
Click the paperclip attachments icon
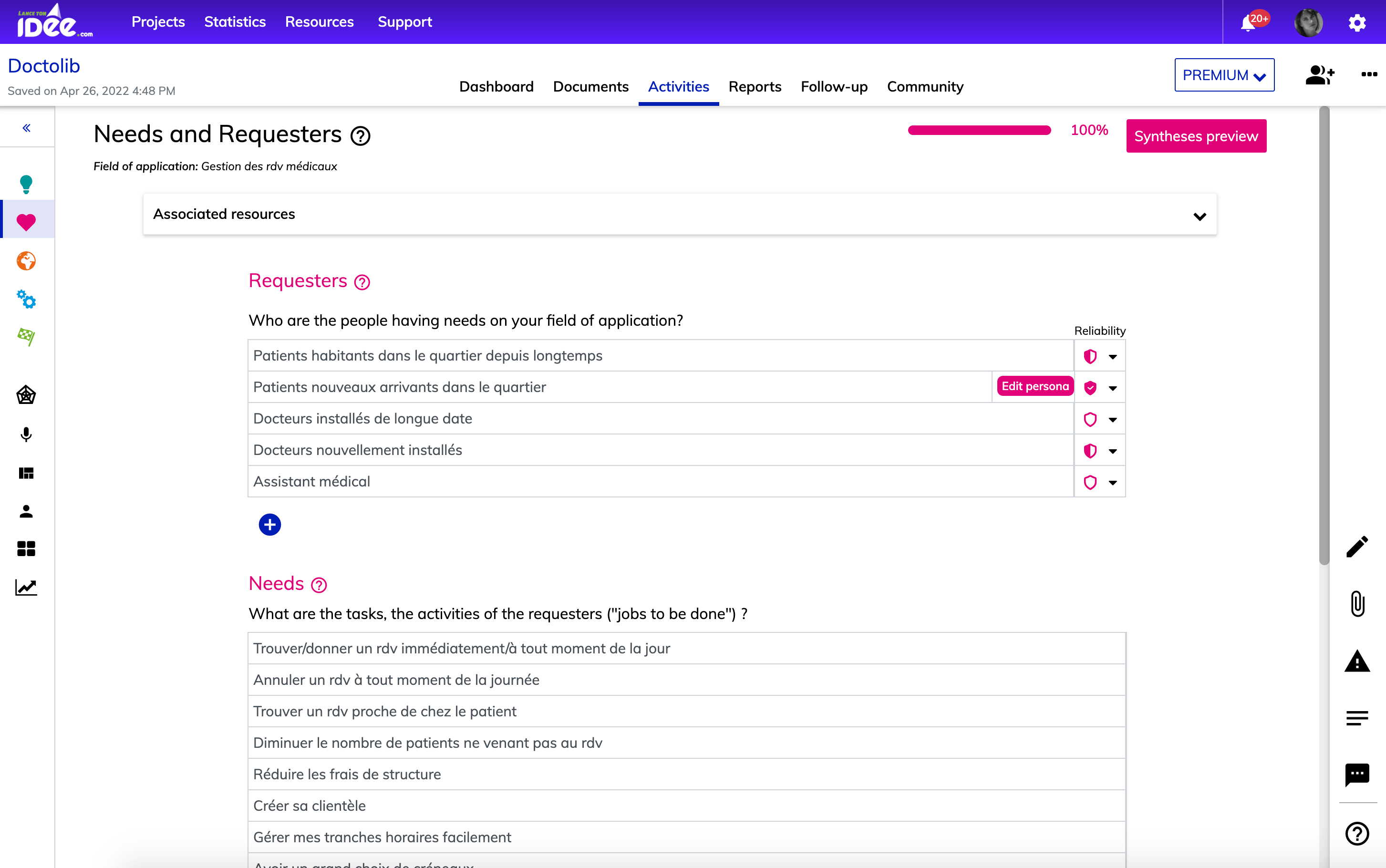tap(1357, 604)
